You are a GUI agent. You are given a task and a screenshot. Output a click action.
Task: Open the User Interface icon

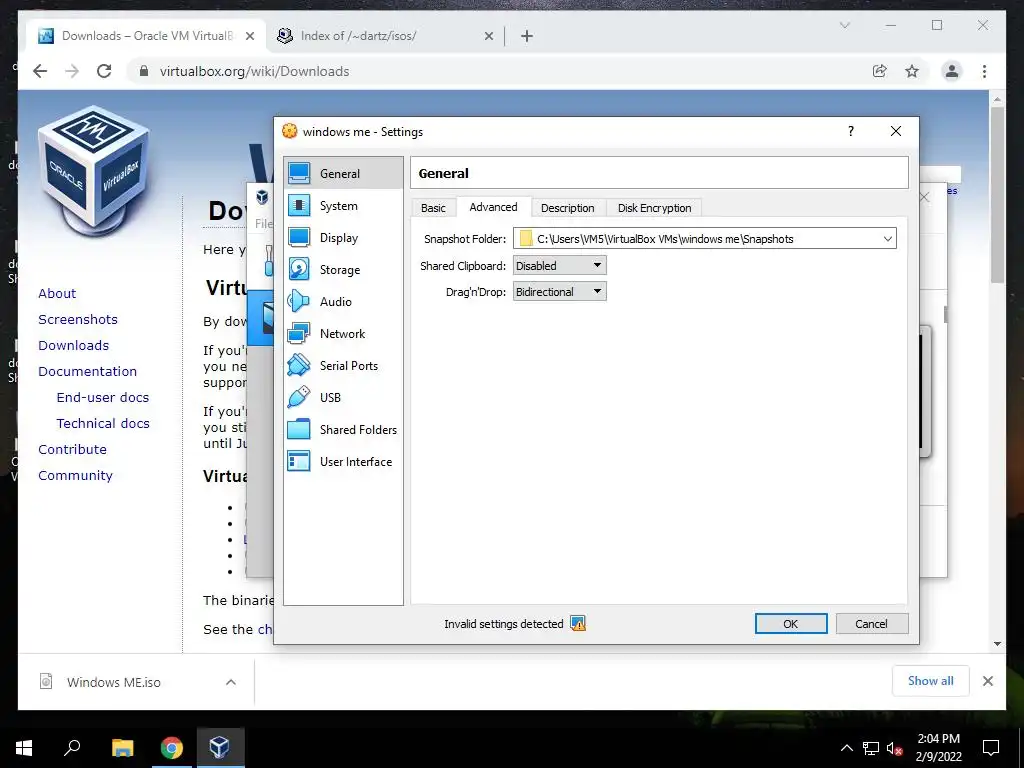(299, 461)
